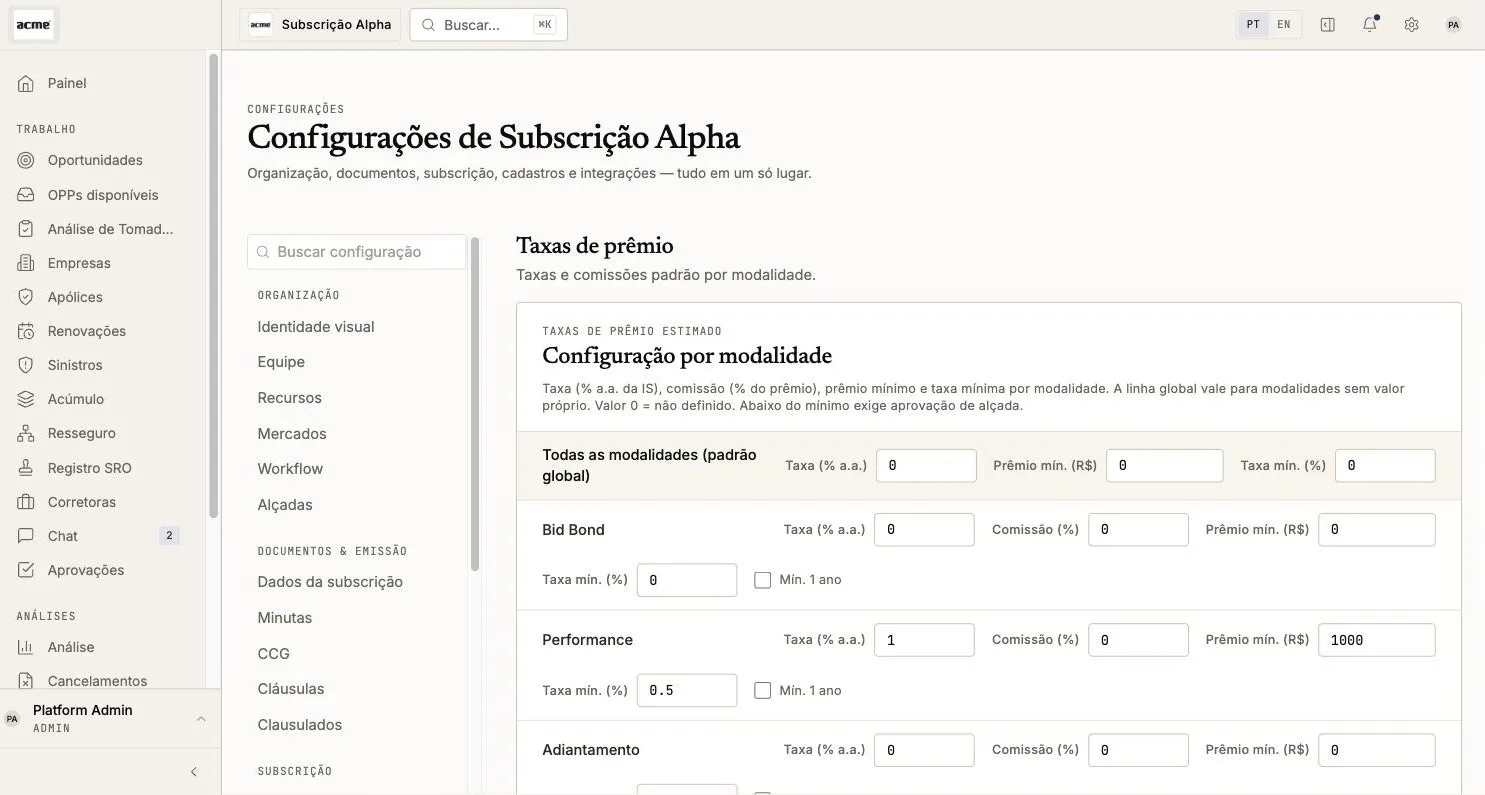The height and width of the screenshot is (795, 1485).
Task: Click the Chat speech bubble icon
Action: point(27,536)
